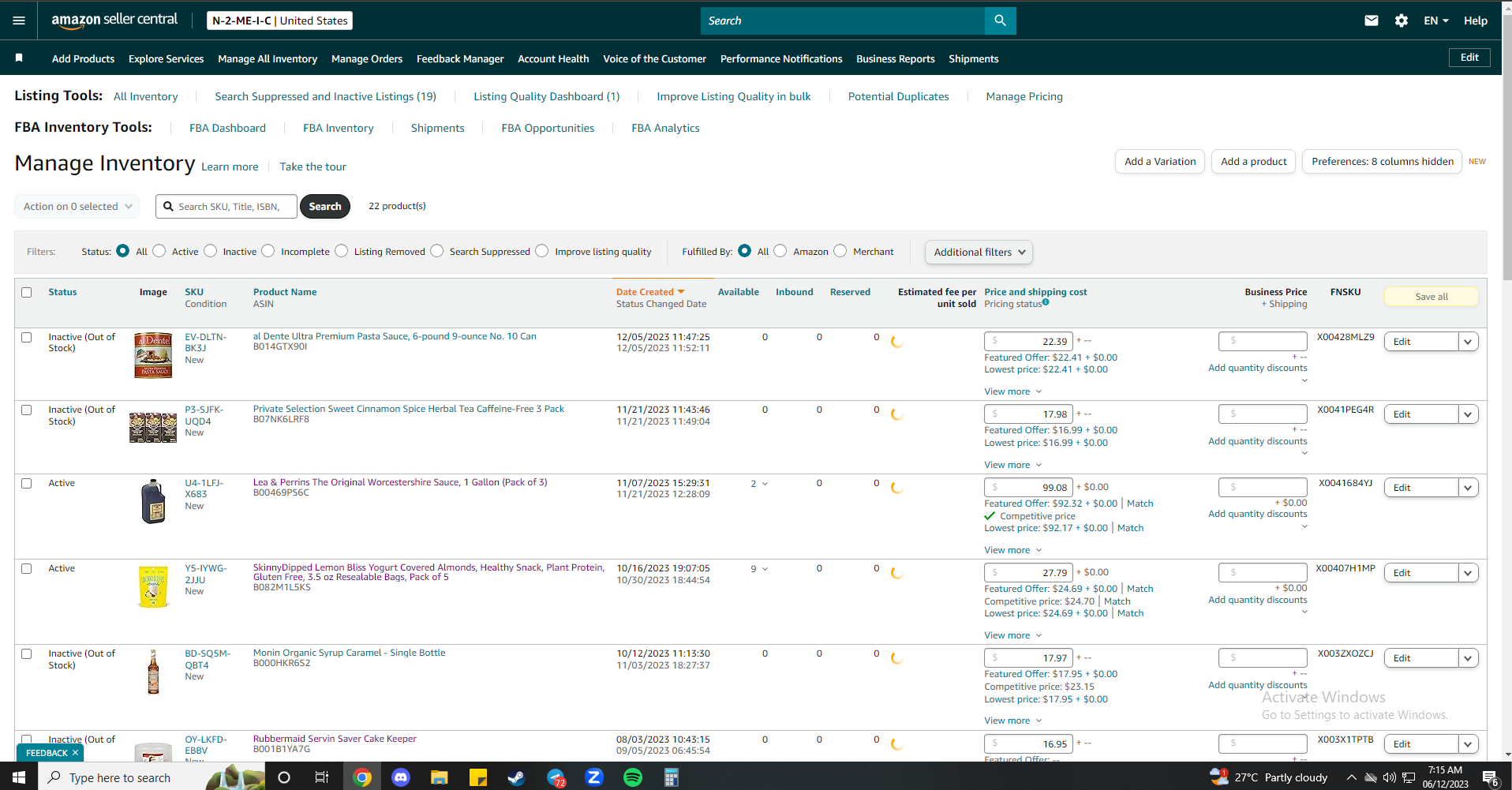Open the hamburger navigation menu

19,21
